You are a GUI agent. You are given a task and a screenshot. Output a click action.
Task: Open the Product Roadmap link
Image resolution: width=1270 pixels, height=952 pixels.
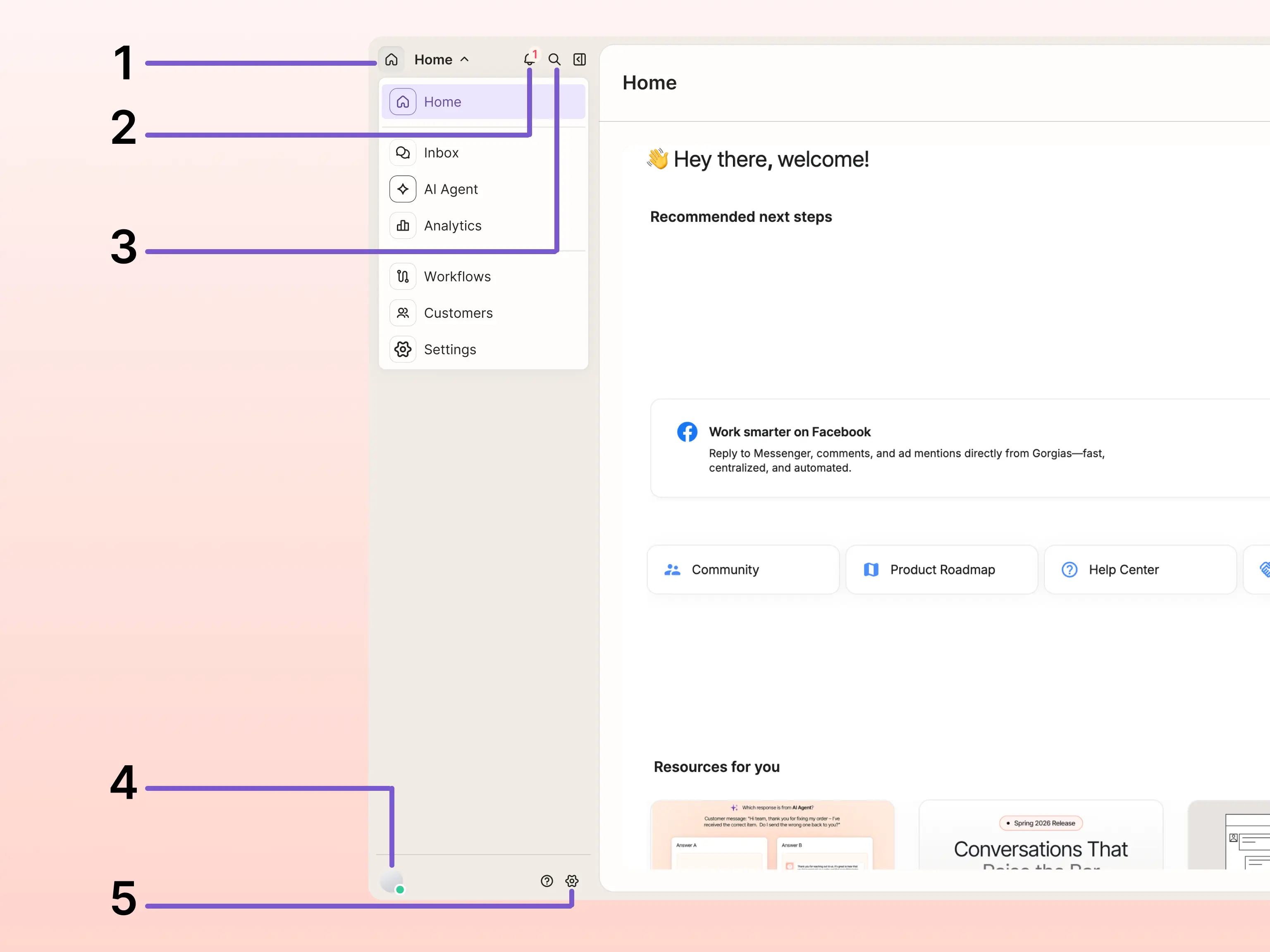942,569
